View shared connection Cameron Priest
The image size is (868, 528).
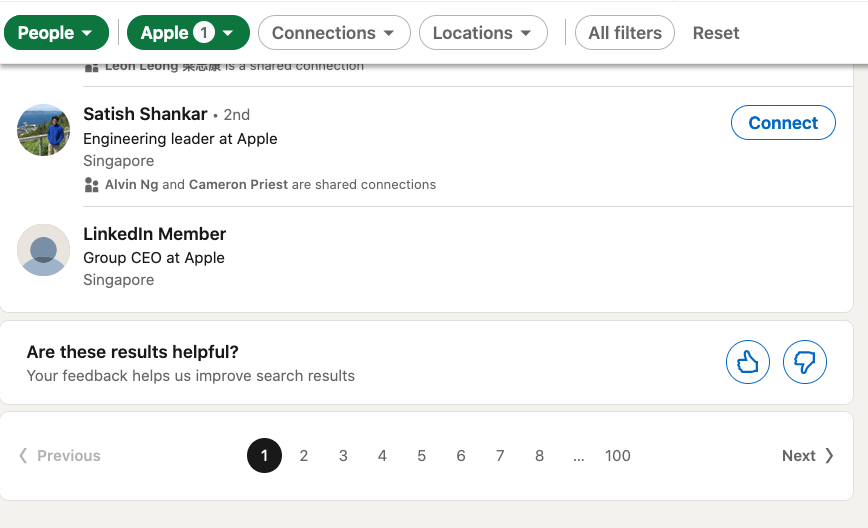(x=238, y=184)
